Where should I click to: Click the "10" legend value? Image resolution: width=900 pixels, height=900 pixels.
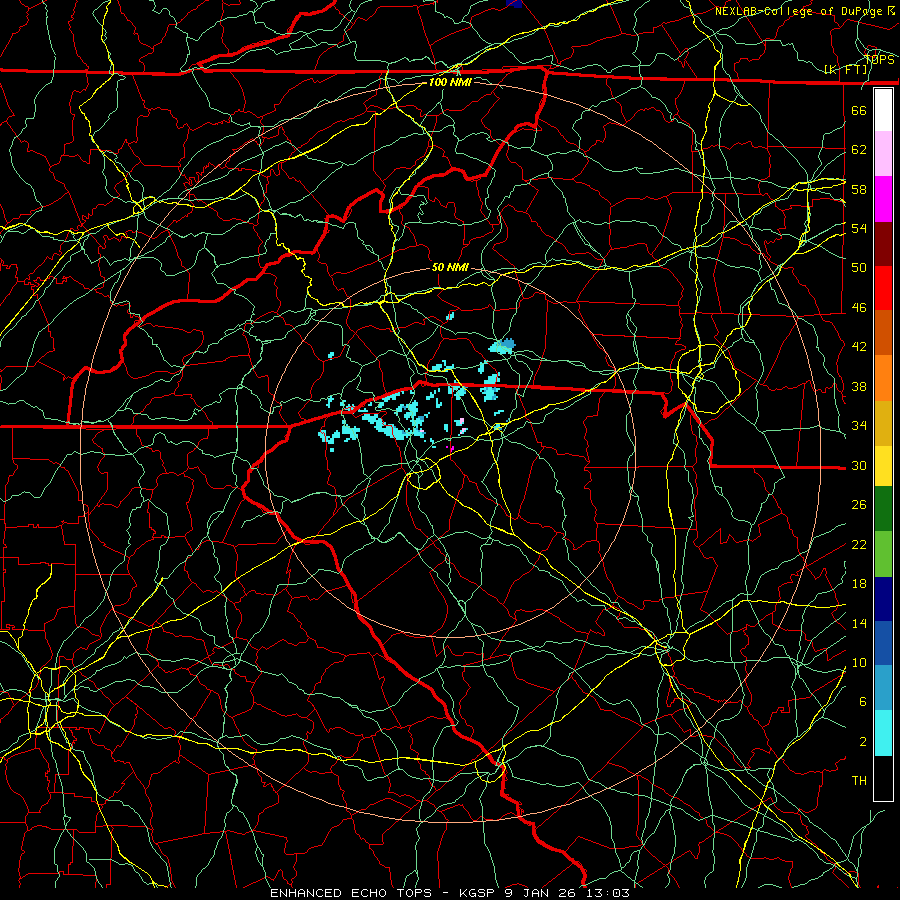(859, 663)
